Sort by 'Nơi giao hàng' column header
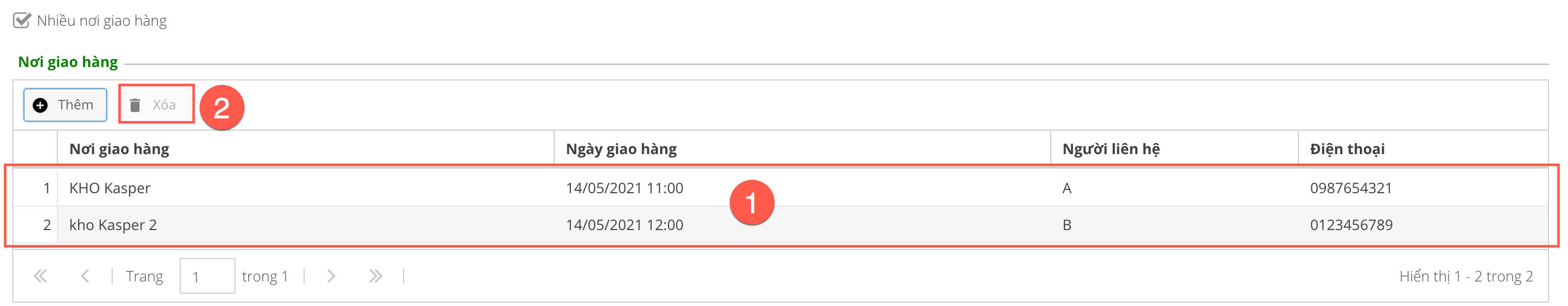1568x306 pixels. tap(119, 149)
